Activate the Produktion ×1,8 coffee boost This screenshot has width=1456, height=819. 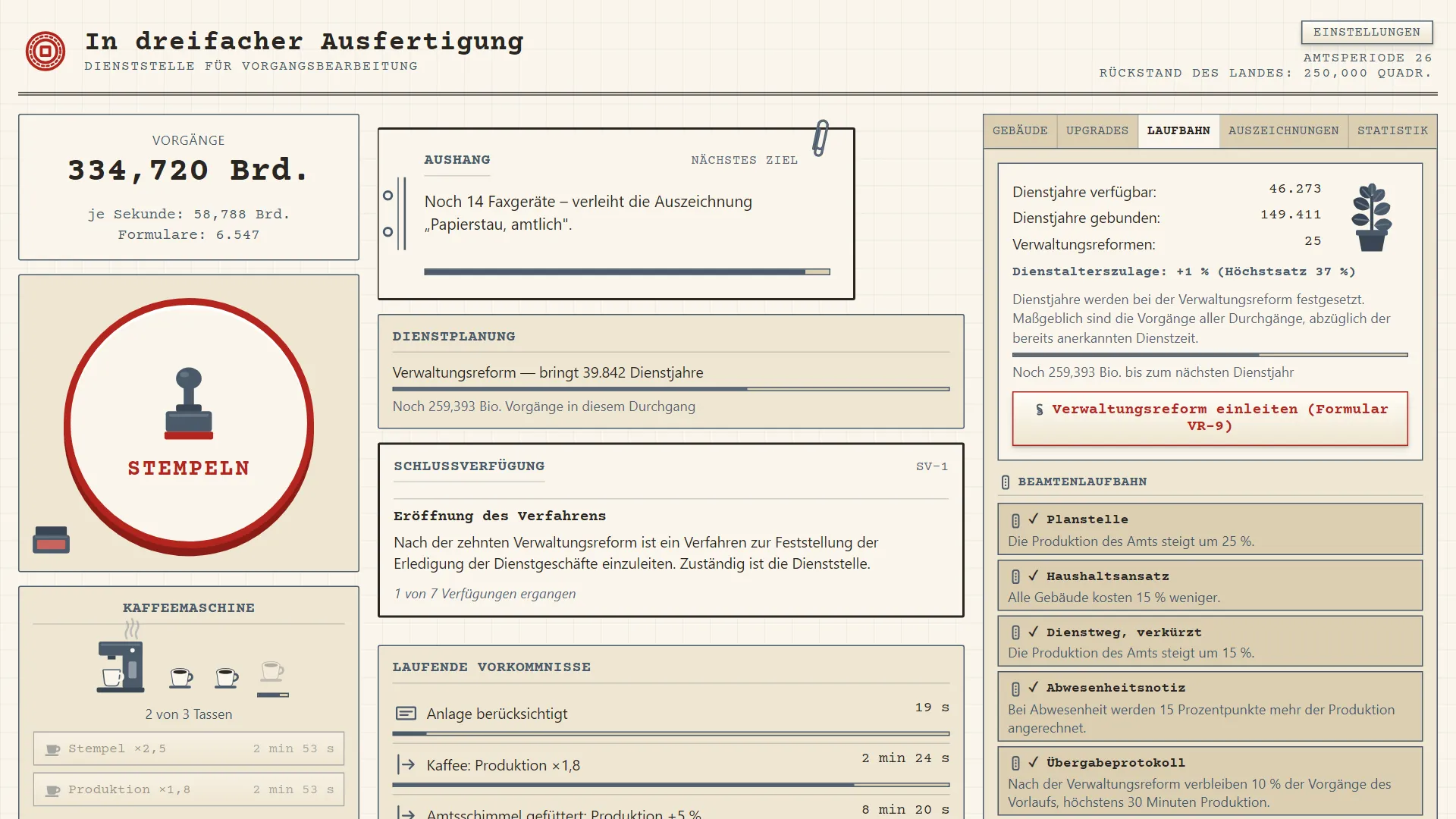click(189, 789)
